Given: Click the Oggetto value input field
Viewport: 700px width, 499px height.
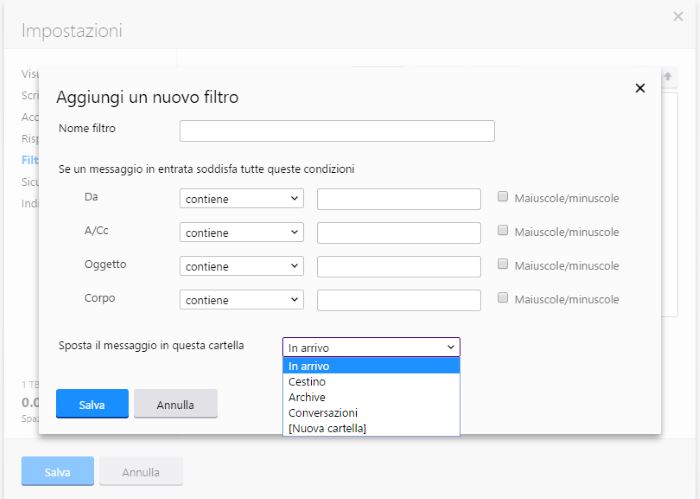Looking at the screenshot, I should [x=399, y=266].
